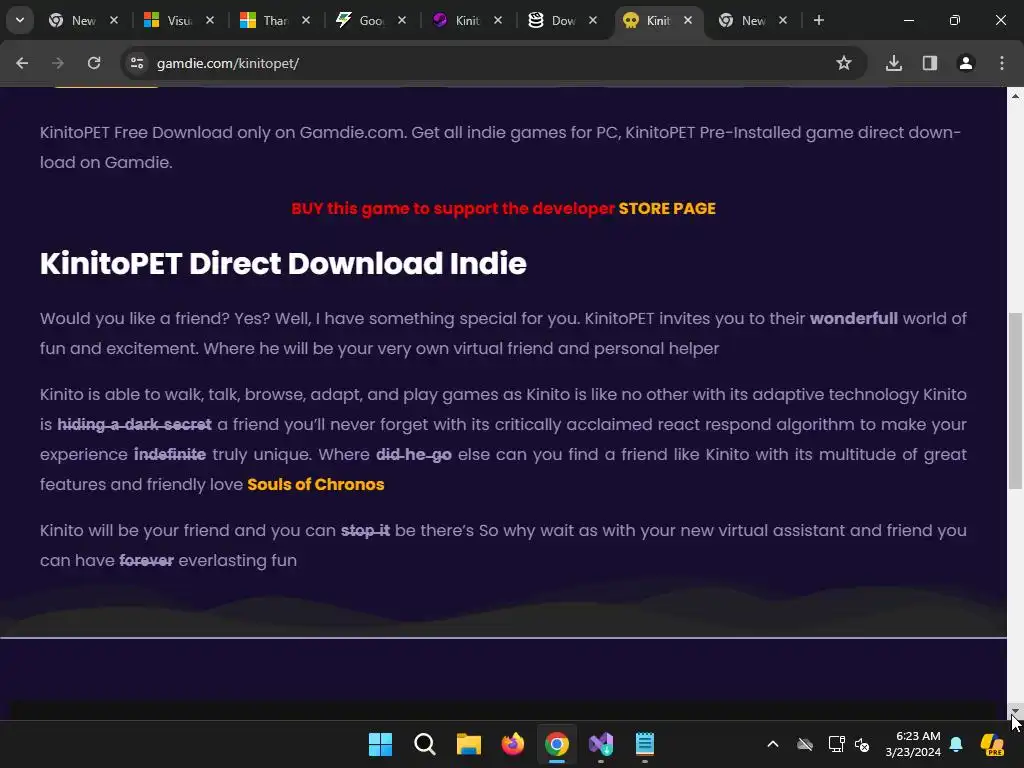Screen dimensions: 1024x768
Task: Open the STORE PAGE link
Action: [667, 208]
